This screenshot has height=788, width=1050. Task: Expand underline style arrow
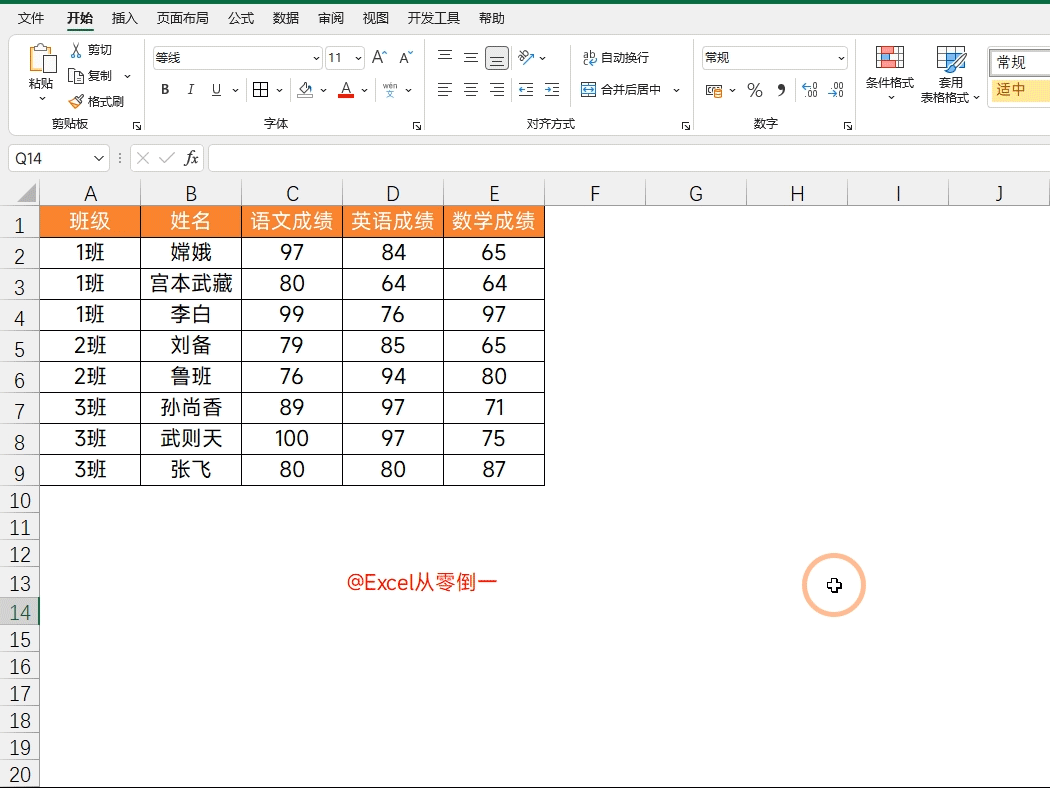click(x=235, y=90)
